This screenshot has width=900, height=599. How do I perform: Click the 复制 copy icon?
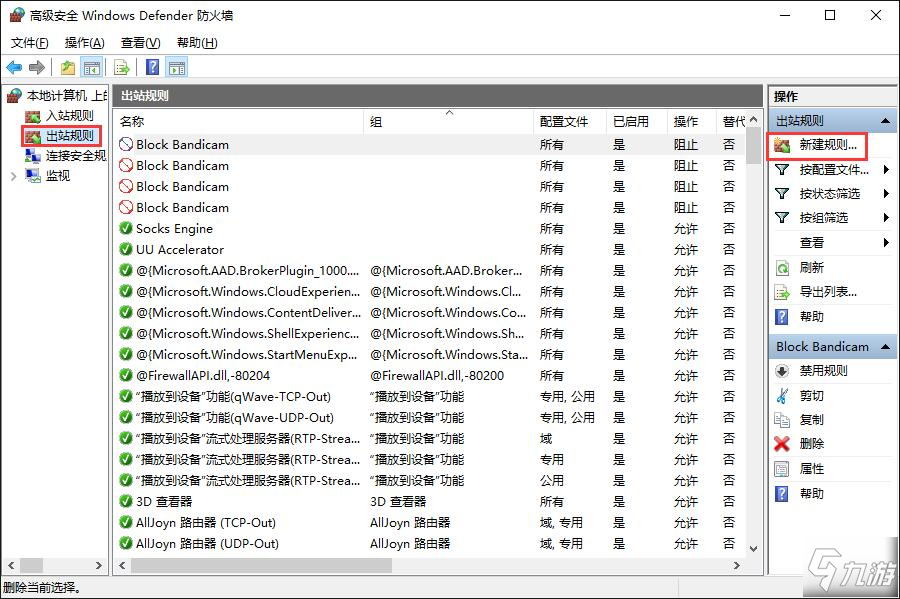(x=782, y=420)
